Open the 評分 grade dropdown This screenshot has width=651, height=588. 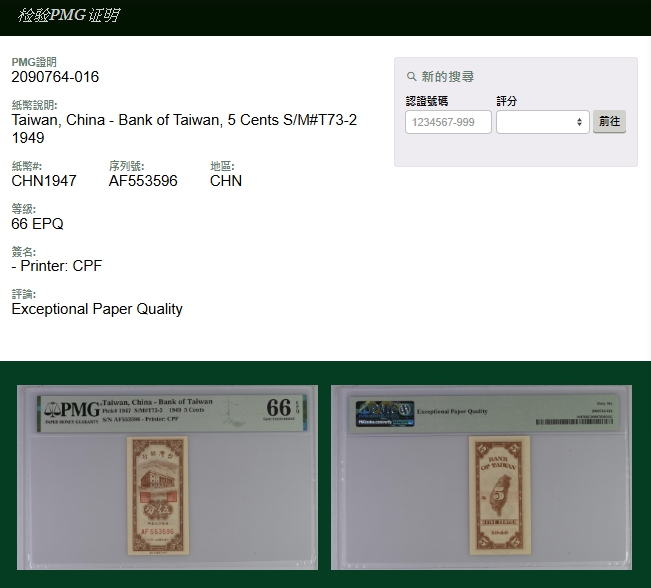pyautogui.click(x=543, y=122)
